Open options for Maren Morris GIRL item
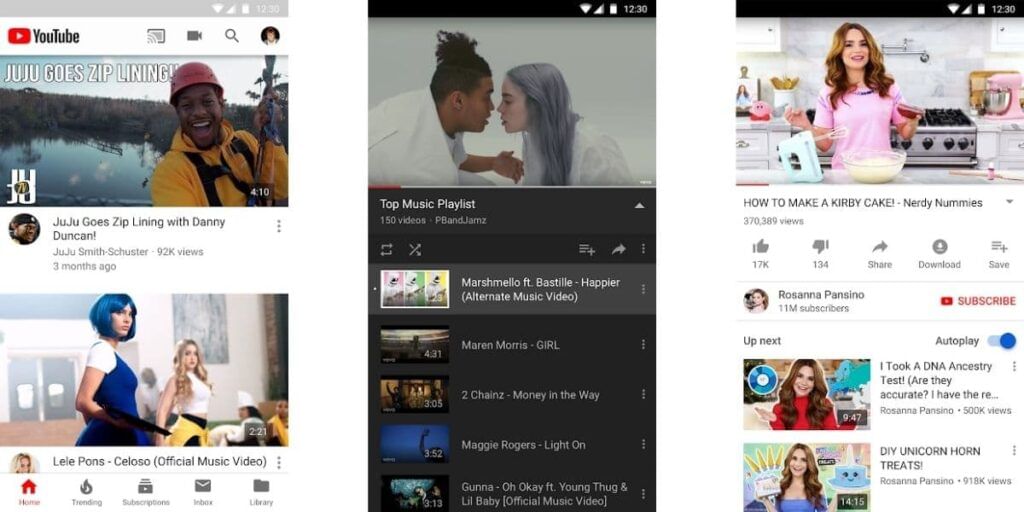 coord(643,345)
